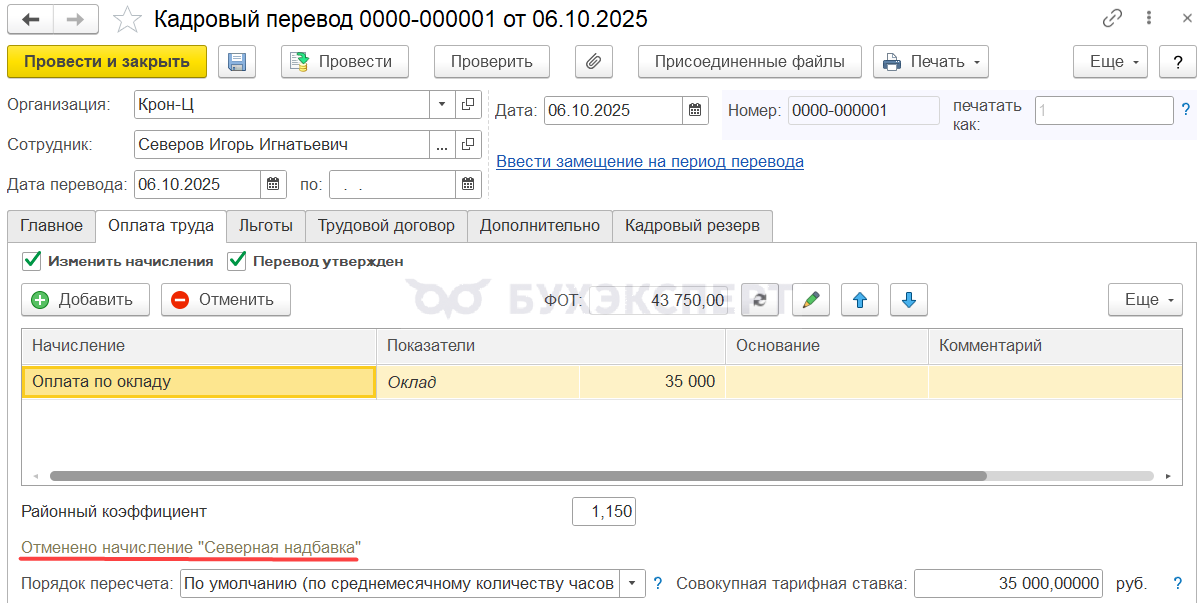Click Совокупная тарифная ставка field
1204x603 pixels.
pyautogui.click(x=1008, y=583)
